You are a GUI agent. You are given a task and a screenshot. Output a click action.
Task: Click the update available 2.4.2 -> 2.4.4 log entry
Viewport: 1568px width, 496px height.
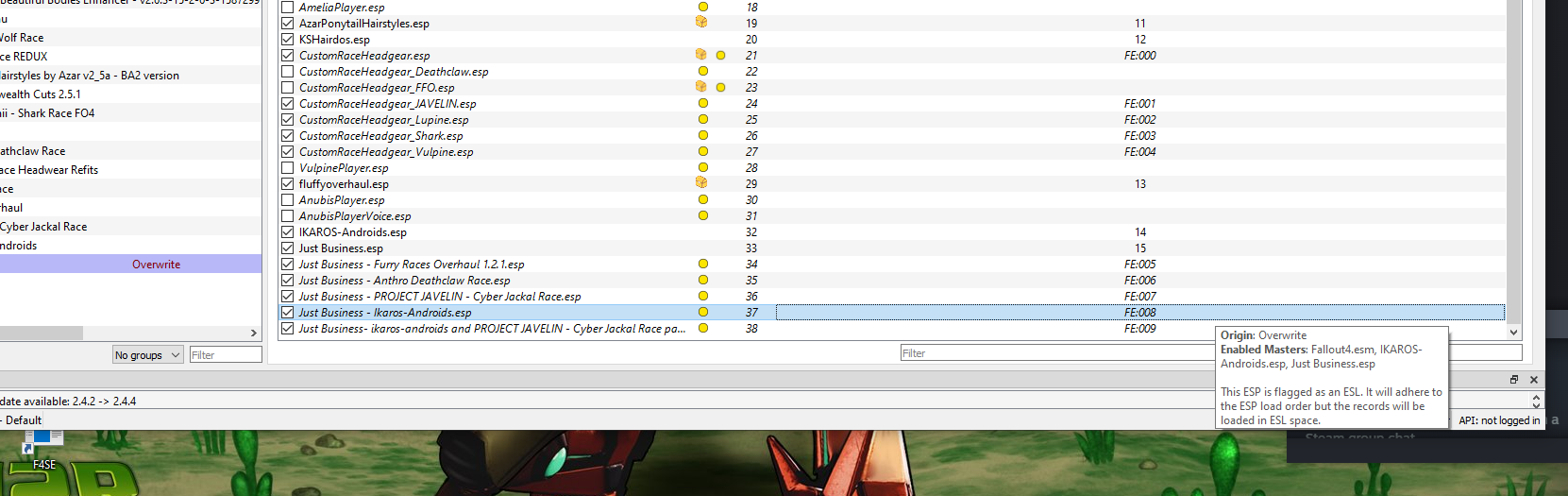tap(68, 401)
